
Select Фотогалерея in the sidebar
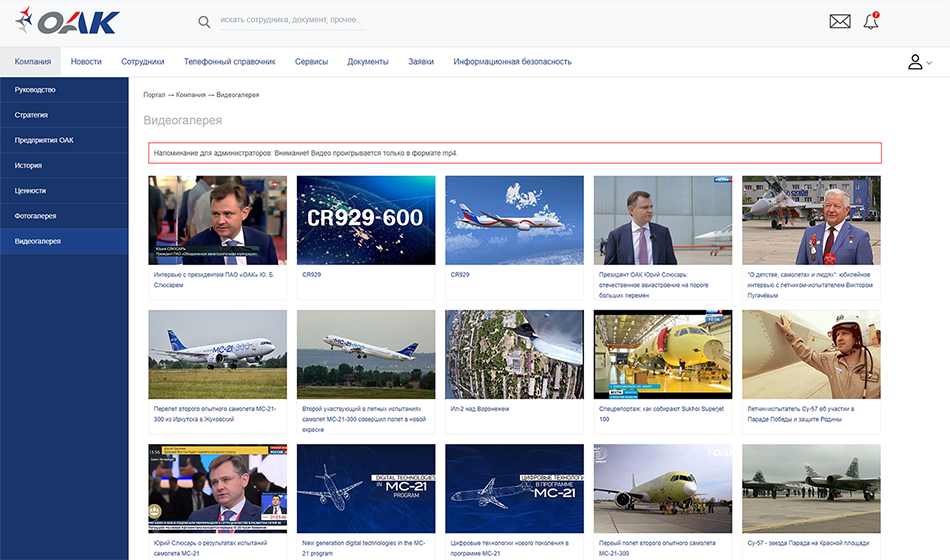click(x=64, y=216)
